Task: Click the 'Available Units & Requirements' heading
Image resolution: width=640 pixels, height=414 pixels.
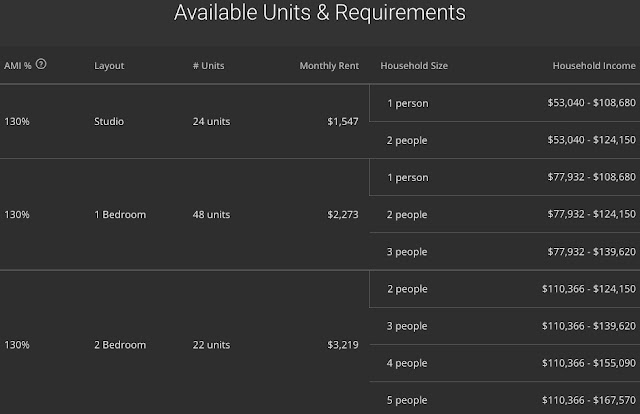Action: point(320,14)
